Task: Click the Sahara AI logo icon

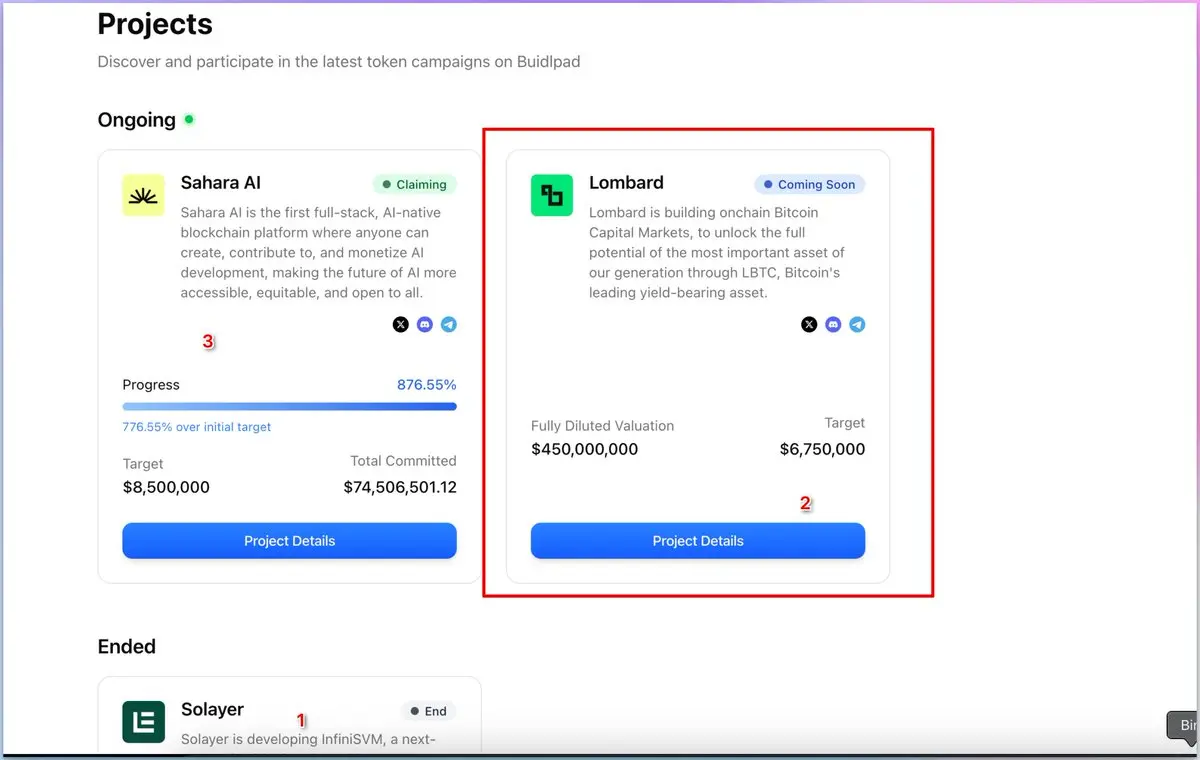Action: coord(144,195)
